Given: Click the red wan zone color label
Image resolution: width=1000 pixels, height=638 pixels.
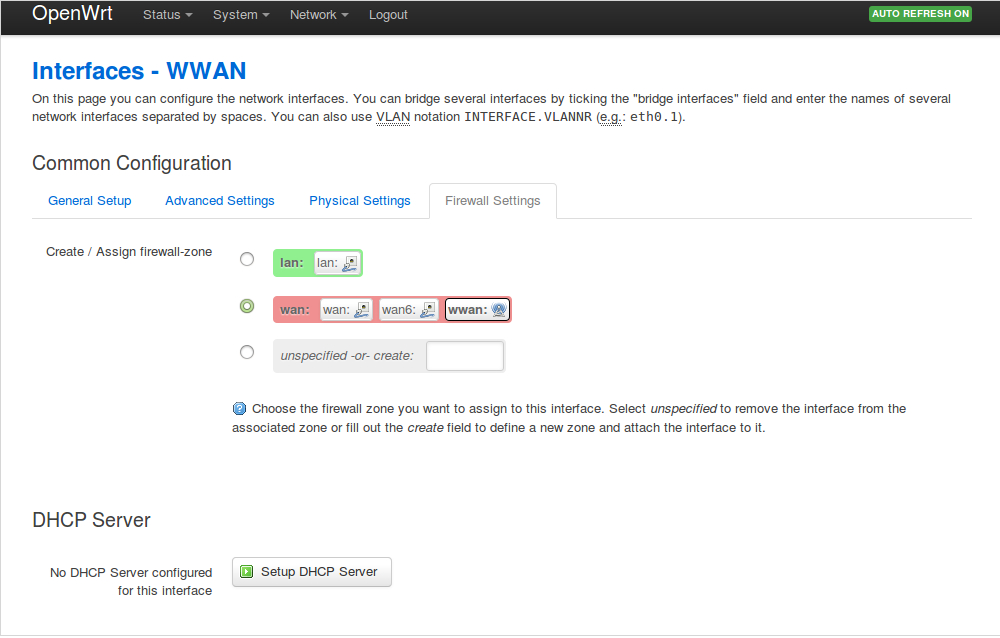Looking at the screenshot, I should coord(294,310).
